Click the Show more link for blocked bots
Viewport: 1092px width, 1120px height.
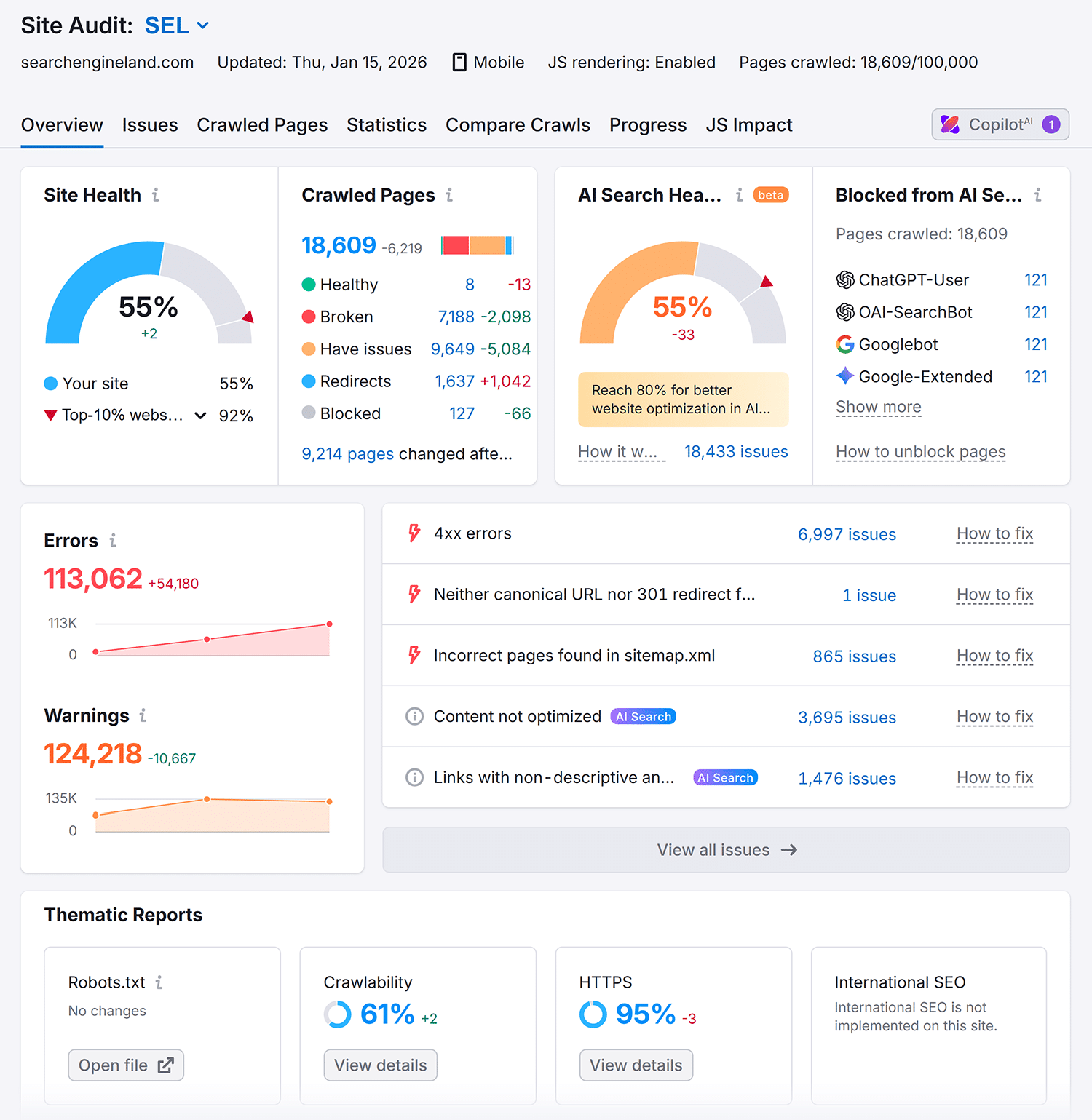click(879, 407)
